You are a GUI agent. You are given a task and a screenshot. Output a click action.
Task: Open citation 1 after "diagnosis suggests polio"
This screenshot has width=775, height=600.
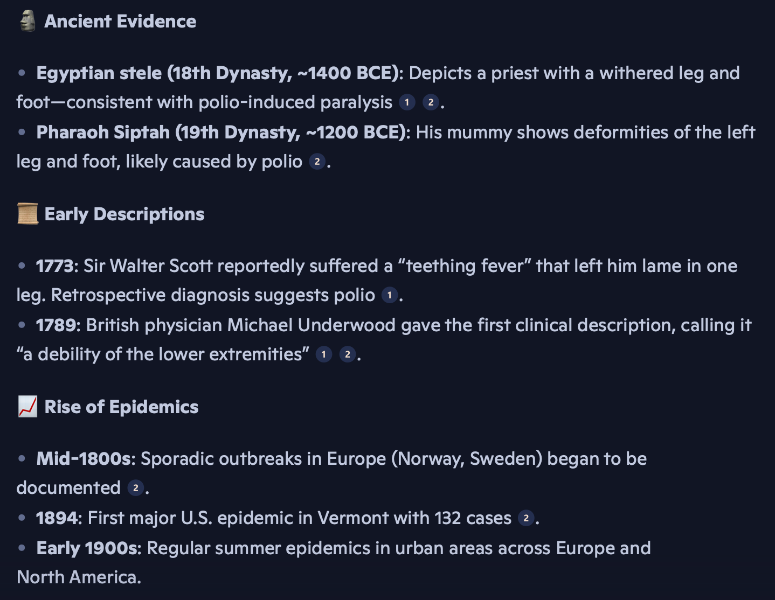click(x=390, y=296)
